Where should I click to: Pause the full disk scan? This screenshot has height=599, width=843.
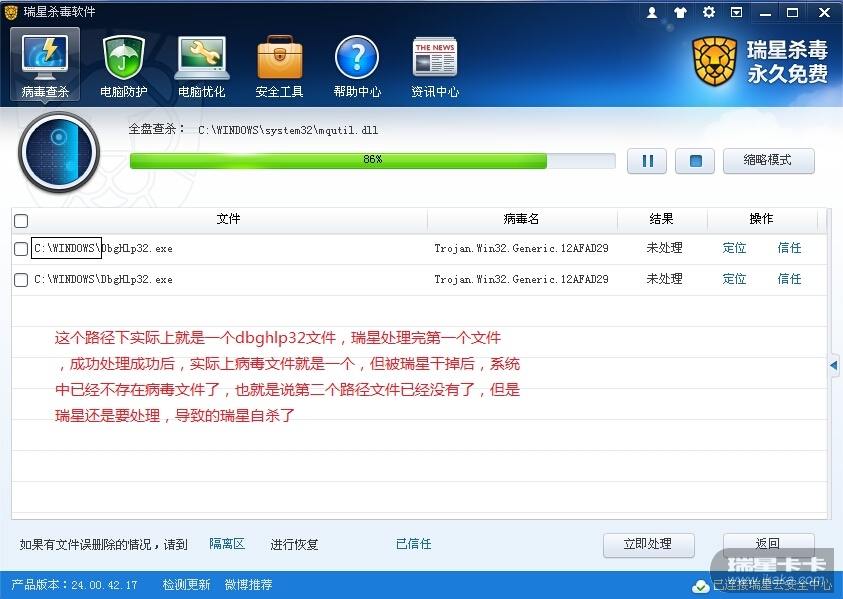(647, 161)
